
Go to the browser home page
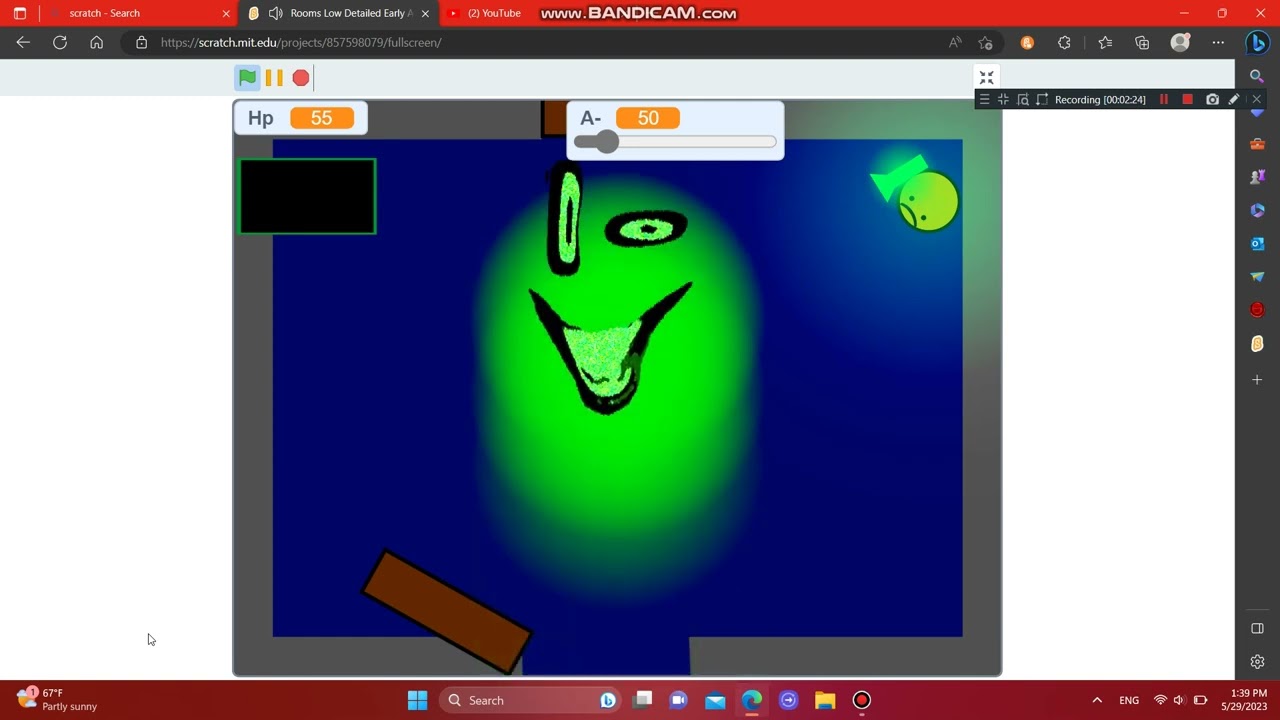click(x=96, y=42)
